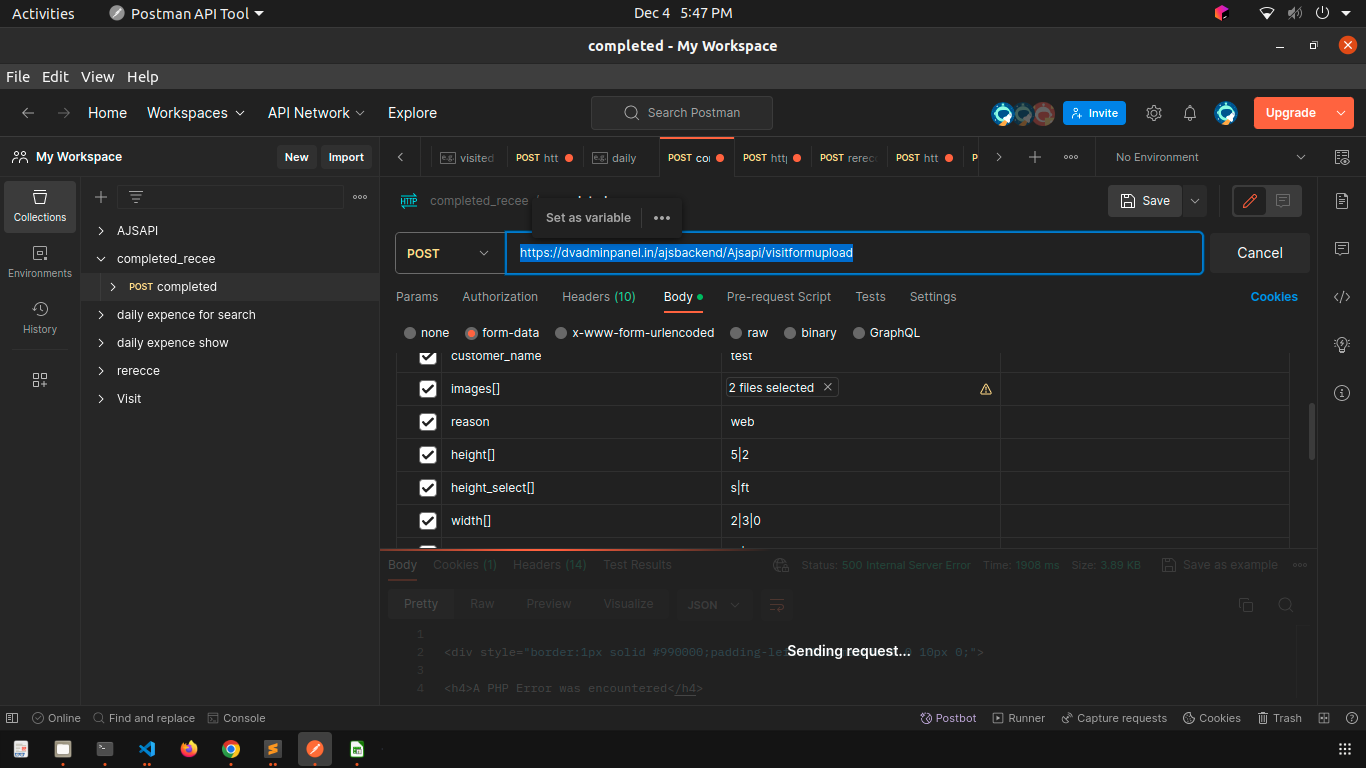Screen dimensions: 1366x768
Task: Expand the daily expence for search collection
Action: coord(101,315)
